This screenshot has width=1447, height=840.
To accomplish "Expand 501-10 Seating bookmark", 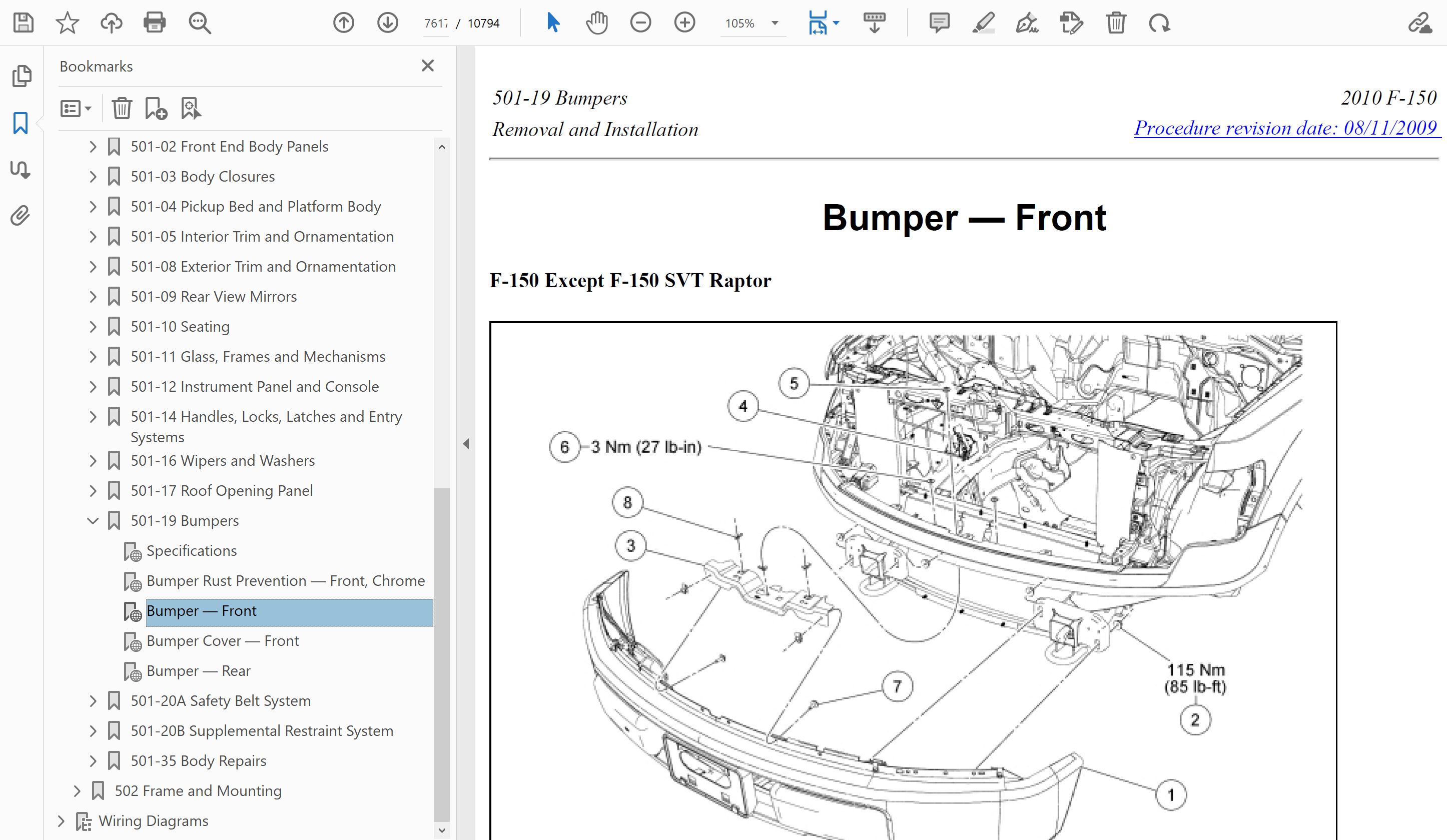I will (93, 327).
